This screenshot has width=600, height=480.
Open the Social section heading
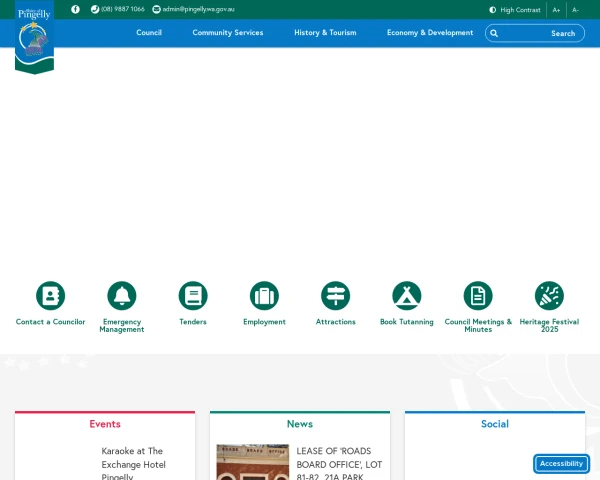pyautogui.click(x=495, y=424)
